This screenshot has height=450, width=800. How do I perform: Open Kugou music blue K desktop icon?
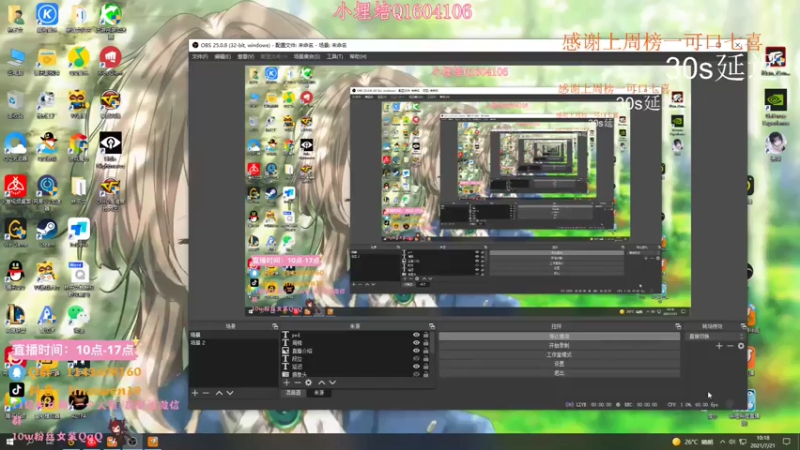point(47,14)
